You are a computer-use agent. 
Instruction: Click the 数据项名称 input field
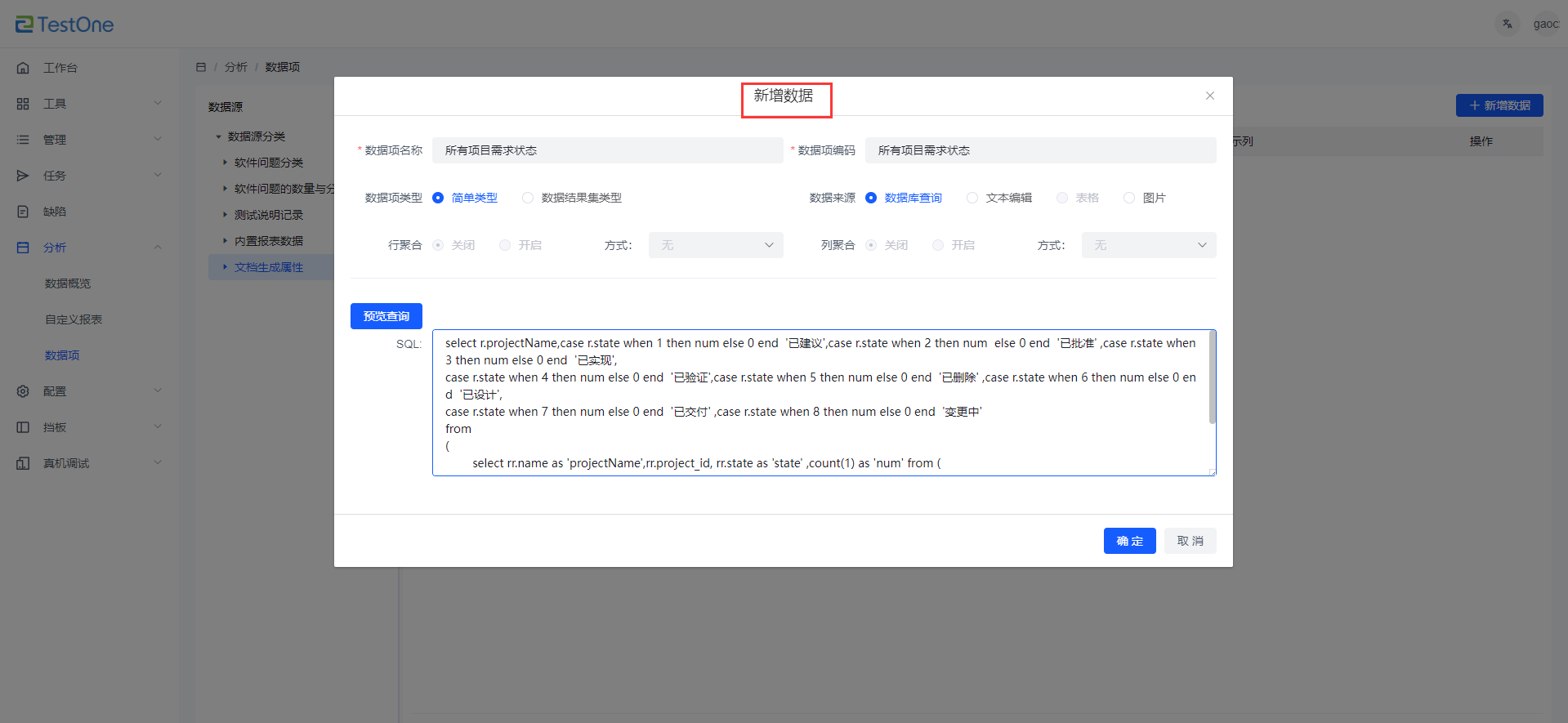[x=607, y=150]
